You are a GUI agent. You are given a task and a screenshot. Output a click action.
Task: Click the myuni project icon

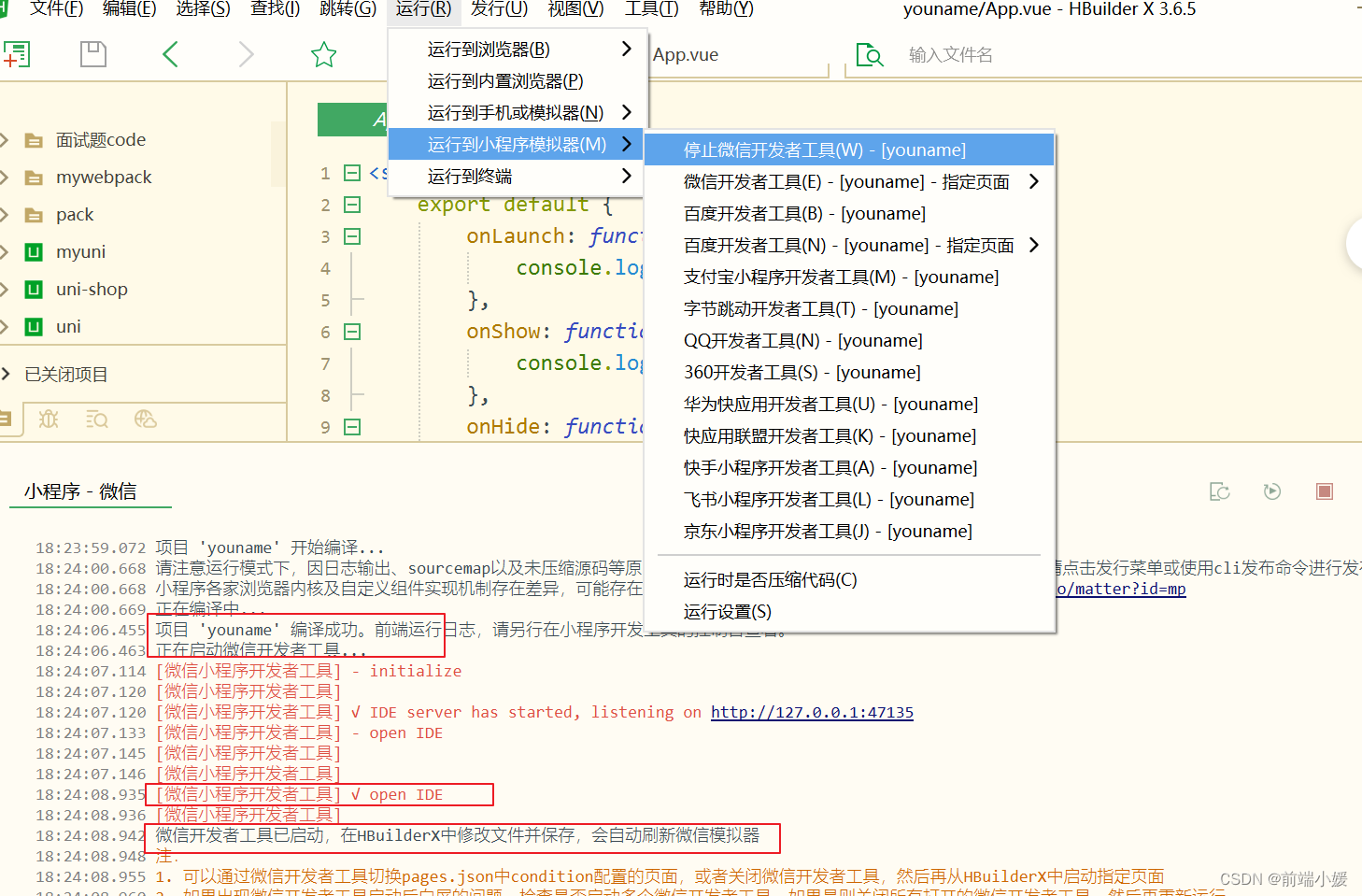34,252
